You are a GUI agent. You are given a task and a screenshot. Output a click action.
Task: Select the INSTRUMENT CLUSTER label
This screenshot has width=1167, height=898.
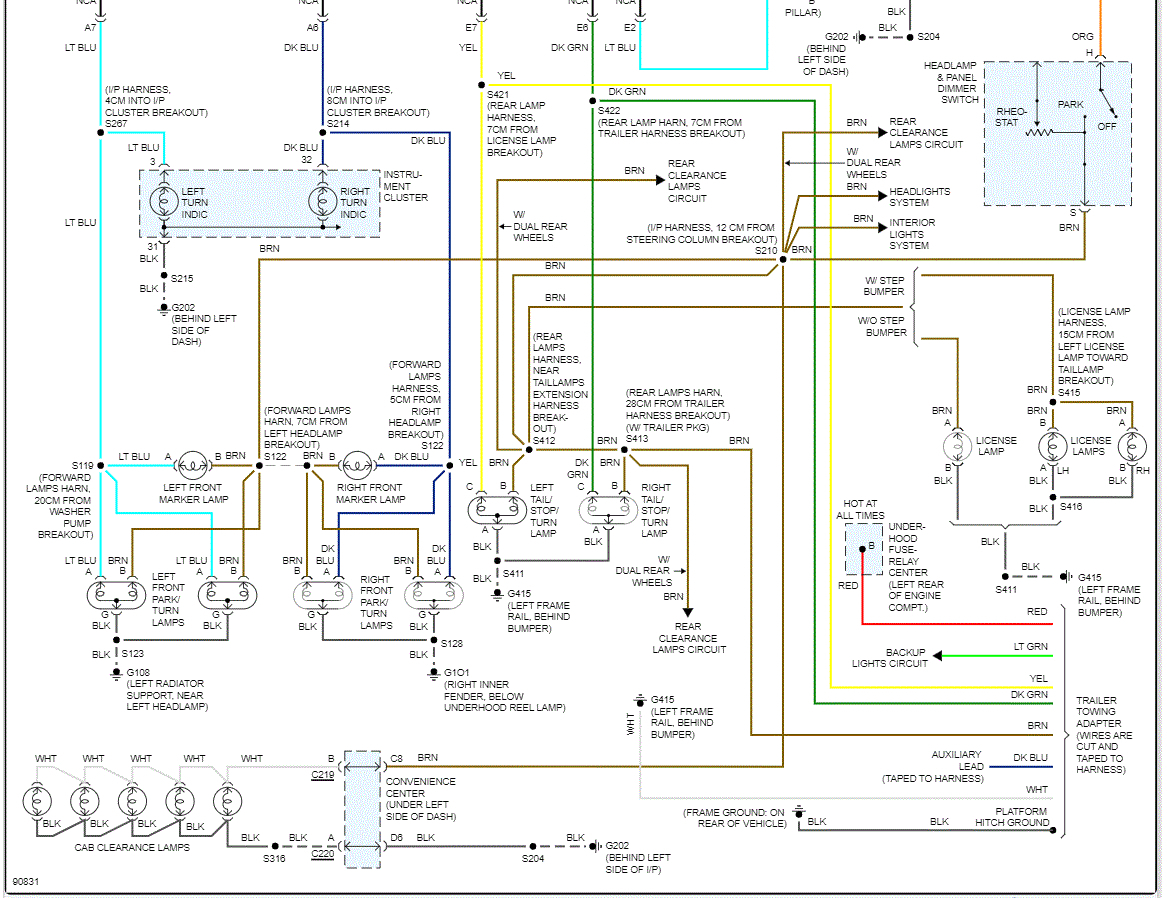(406, 186)
